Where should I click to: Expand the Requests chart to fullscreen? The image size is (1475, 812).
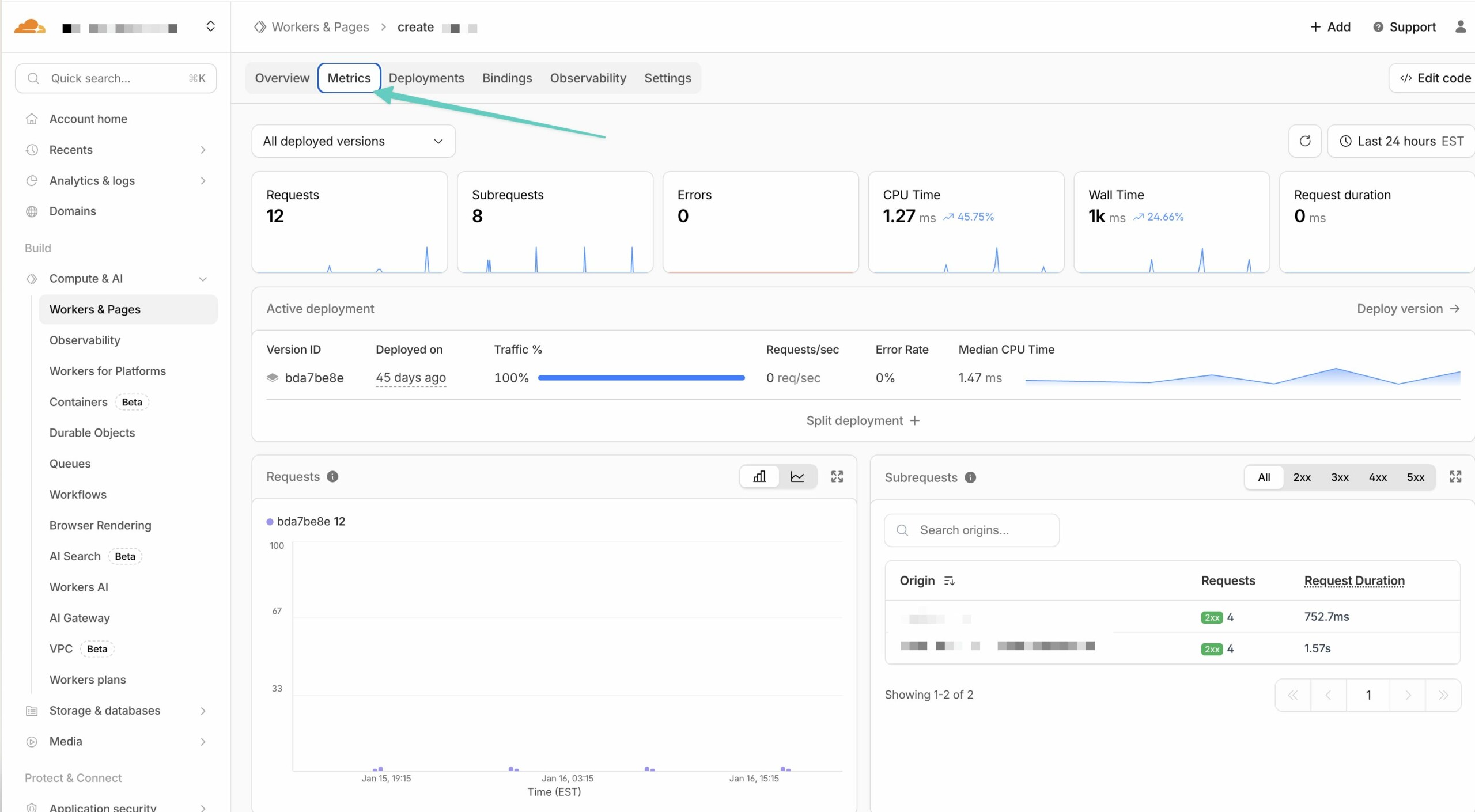point(837,477)
